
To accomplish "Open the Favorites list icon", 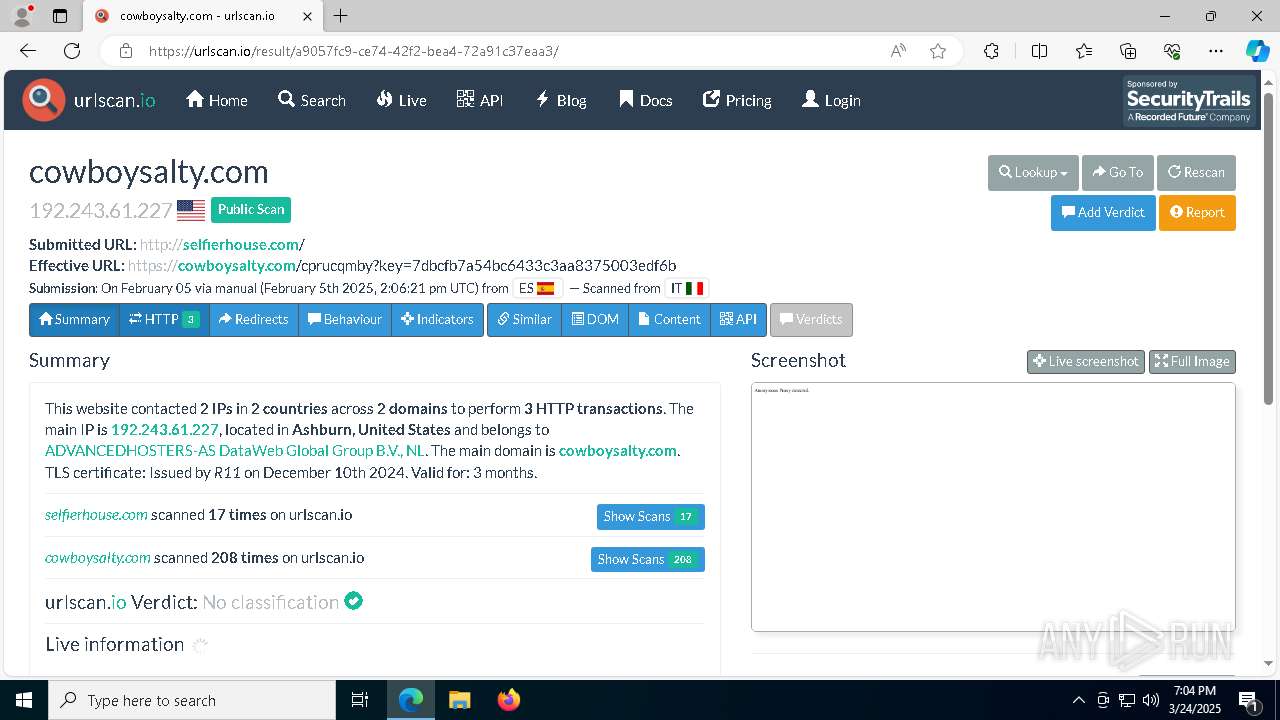I will (1084, 51).
